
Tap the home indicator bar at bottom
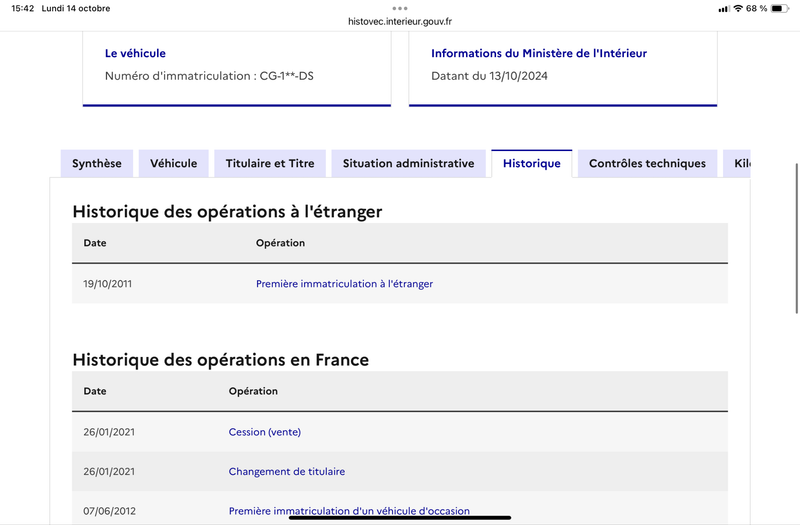pyautogui.click(x=400, y=517)
